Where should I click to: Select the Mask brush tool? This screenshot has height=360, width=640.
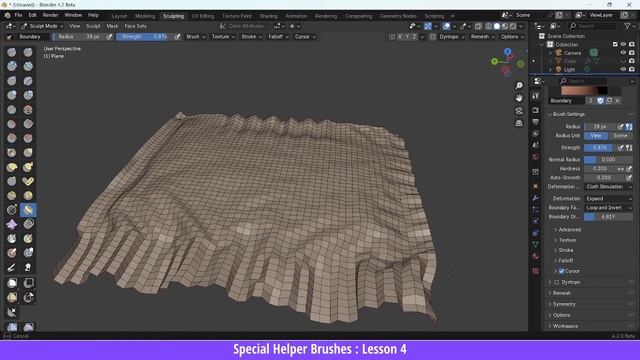11,238
